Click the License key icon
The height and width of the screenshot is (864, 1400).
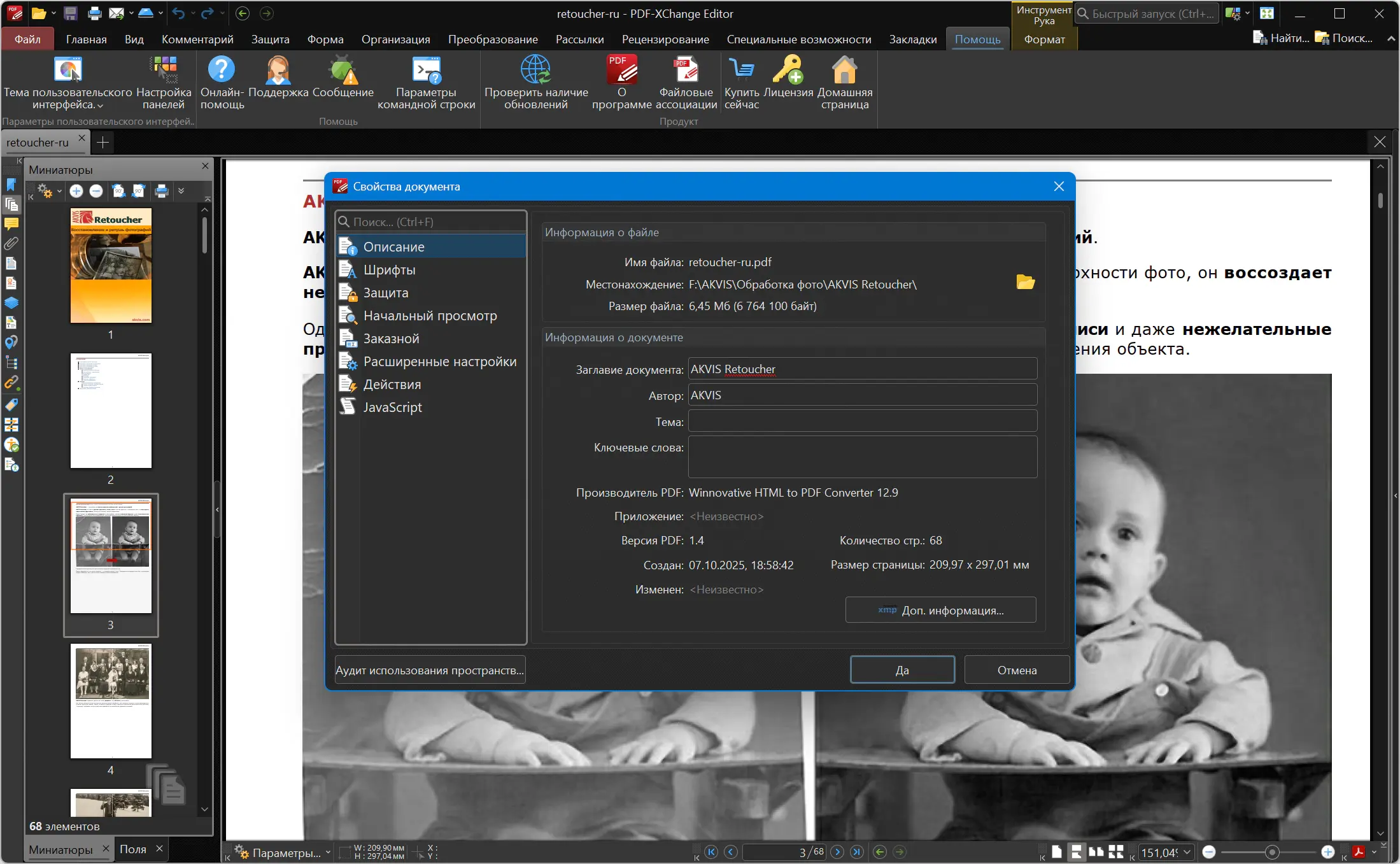788,70
